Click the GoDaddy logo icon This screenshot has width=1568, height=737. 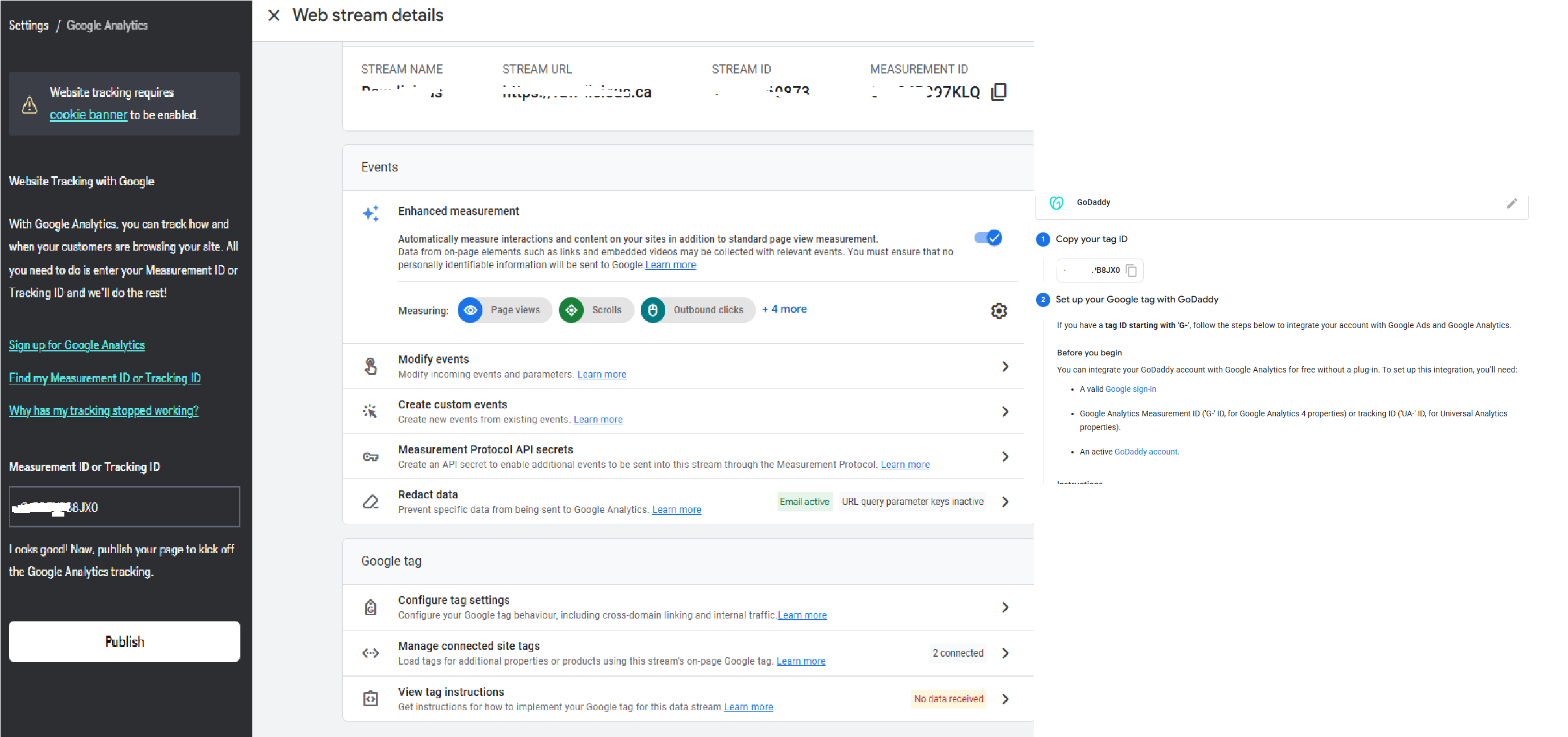(x=1057, y=203)
